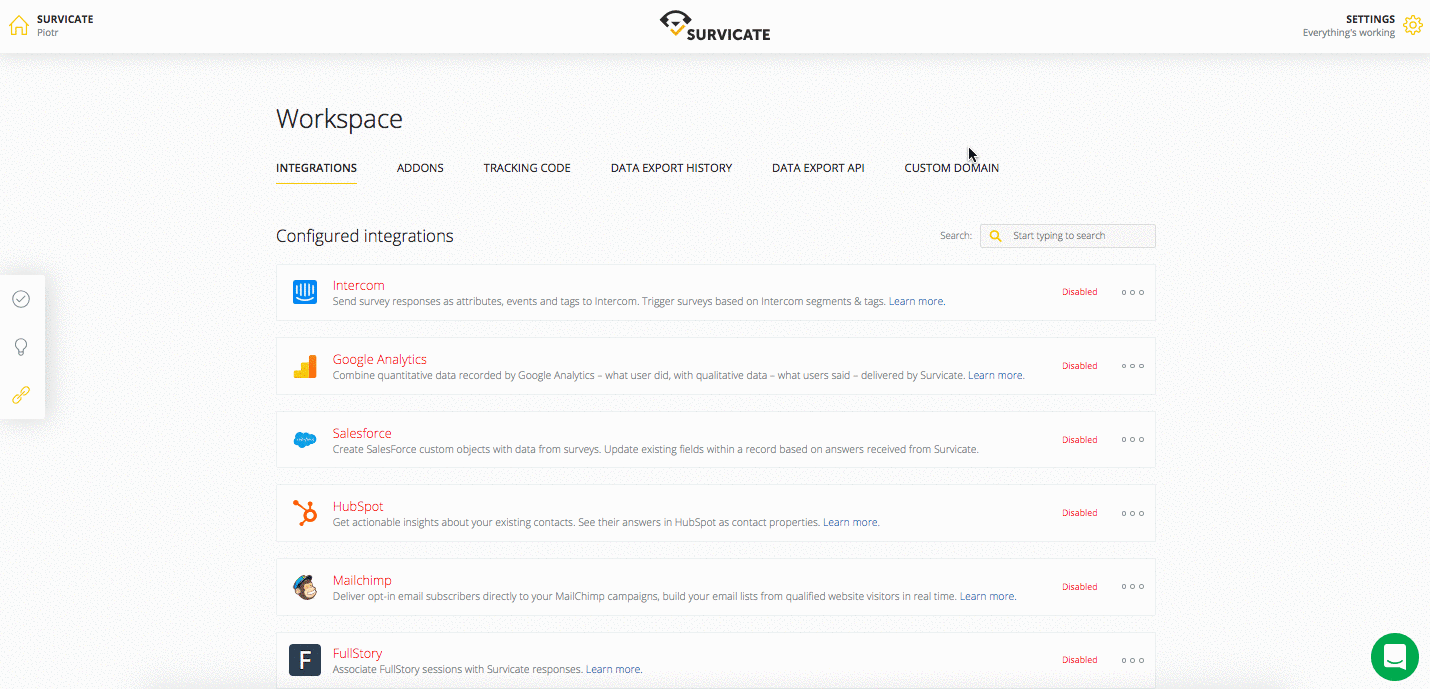Image resolution: width=1430 pixels, height=689 pixels.
Task: Click the Google Analytics logo icon
Action: [x=305, y=366]
